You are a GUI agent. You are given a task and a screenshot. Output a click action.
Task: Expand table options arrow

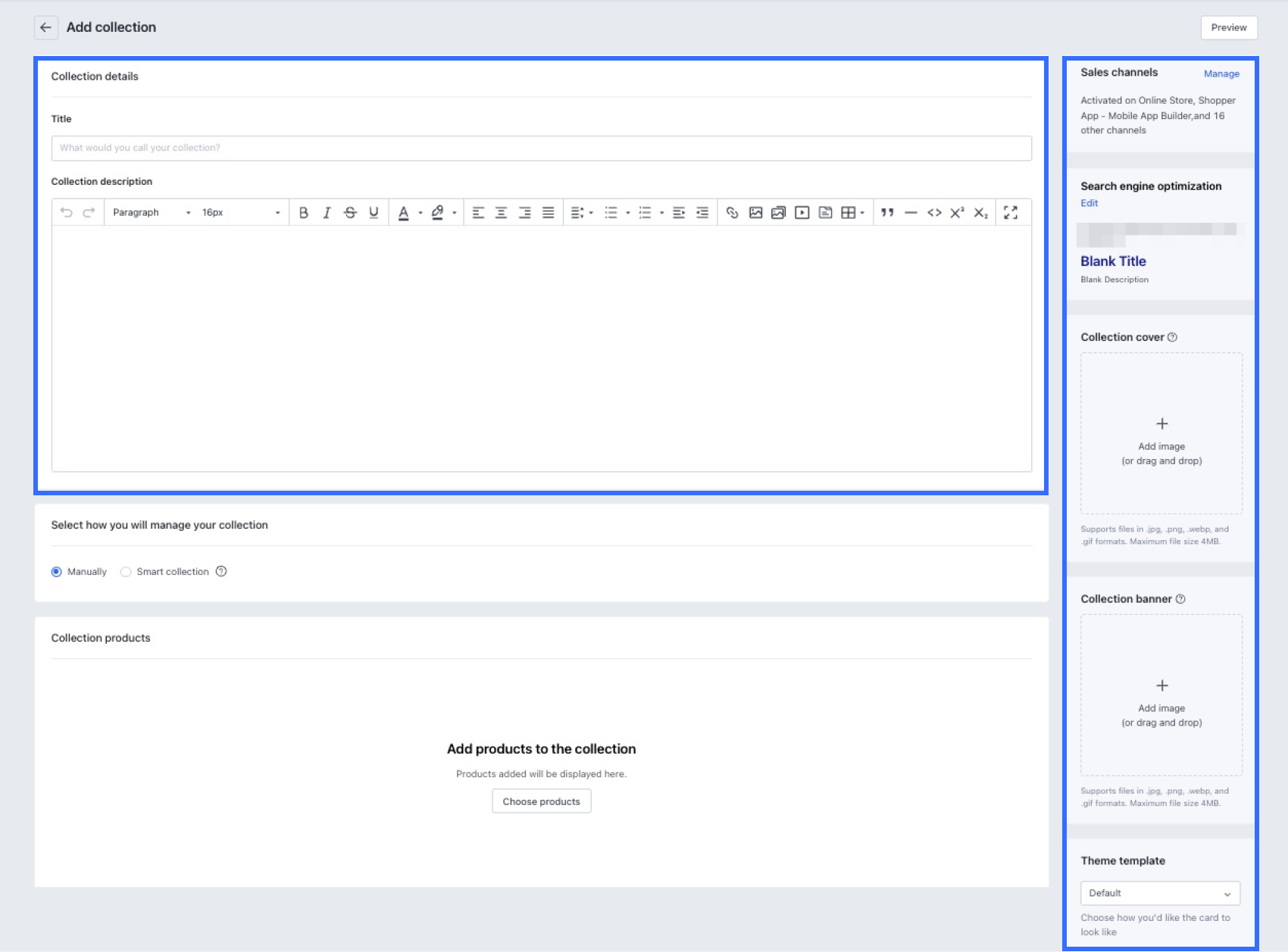point(862,213)
